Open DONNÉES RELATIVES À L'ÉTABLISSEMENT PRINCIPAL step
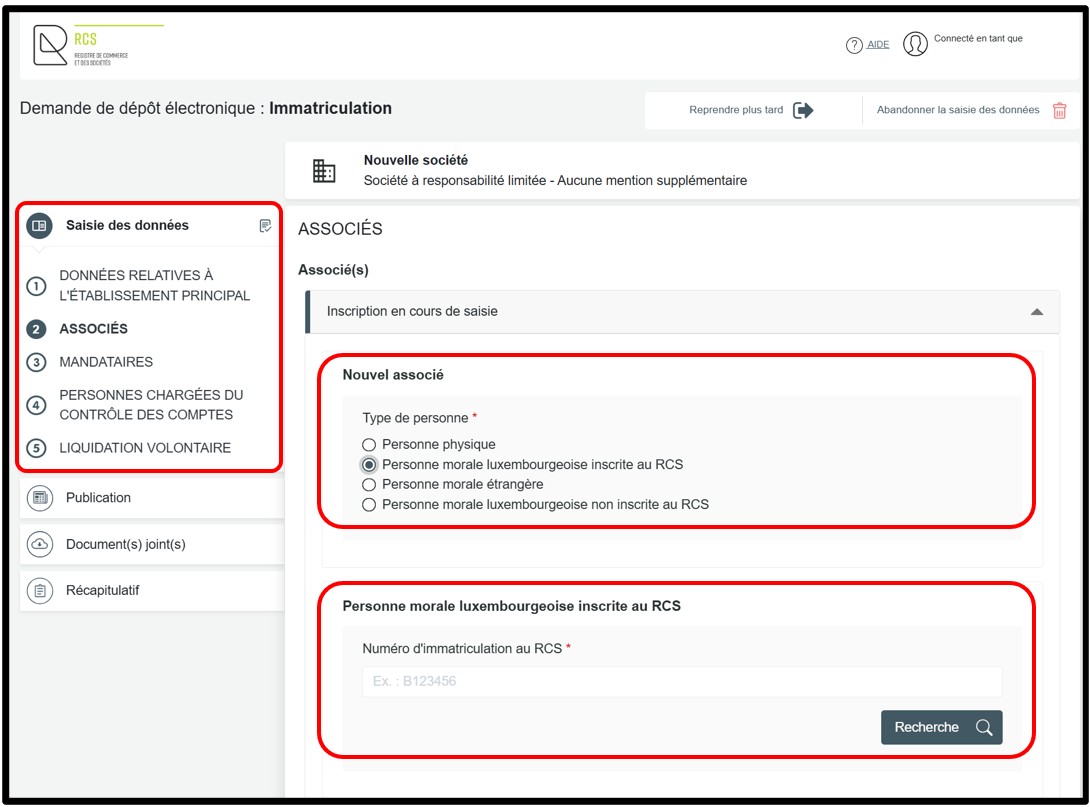 pos(154,285)
